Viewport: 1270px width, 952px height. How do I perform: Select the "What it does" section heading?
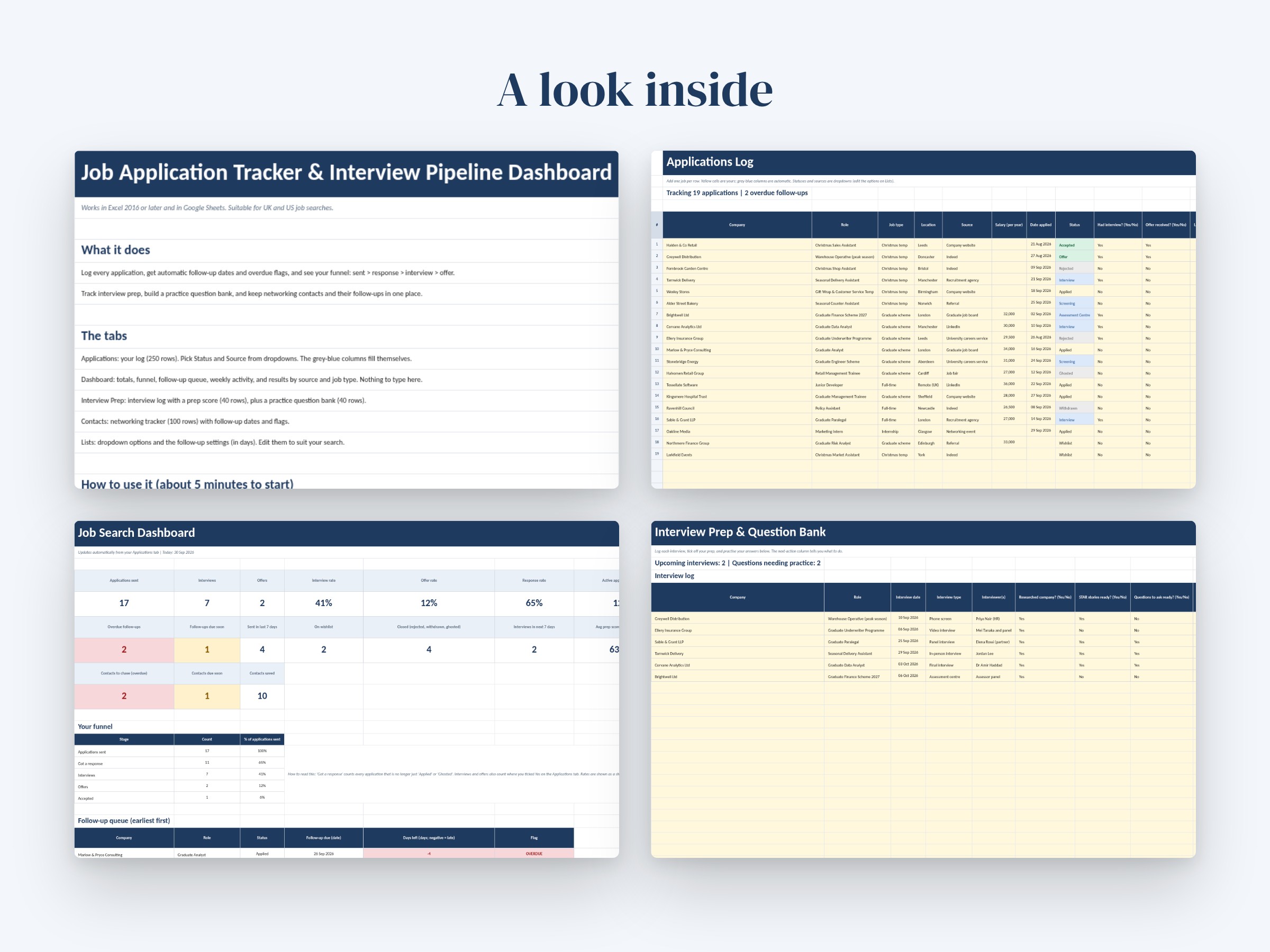115,250
